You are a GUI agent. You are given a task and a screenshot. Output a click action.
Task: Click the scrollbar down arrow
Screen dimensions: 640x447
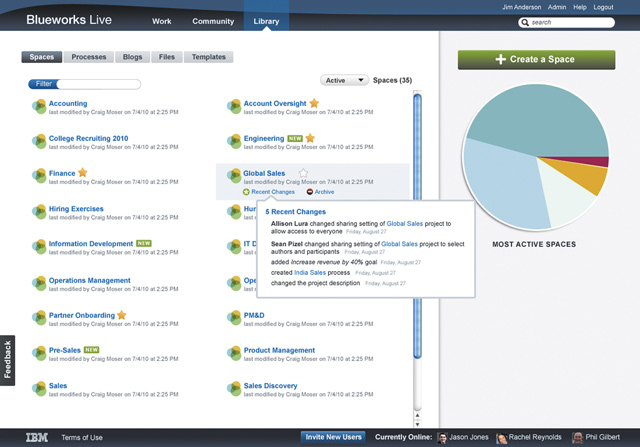(x=417, y=424)
